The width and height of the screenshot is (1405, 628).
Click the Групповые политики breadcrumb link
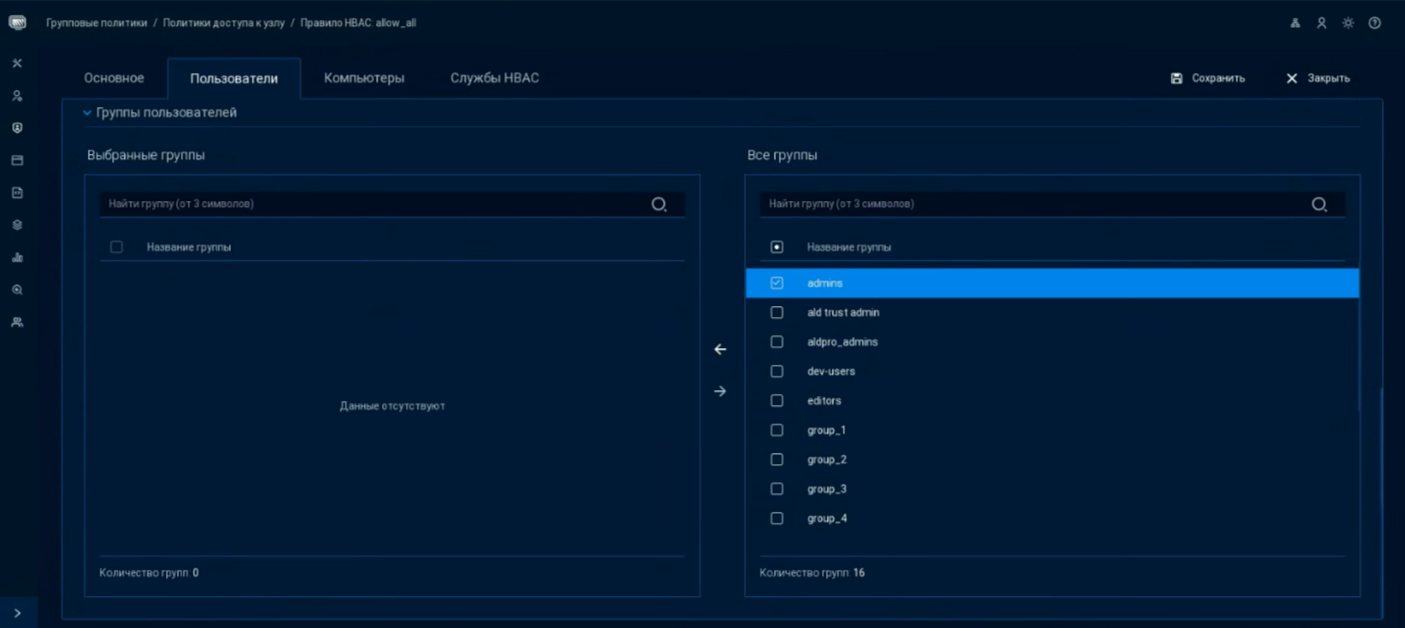pos(96,23)
